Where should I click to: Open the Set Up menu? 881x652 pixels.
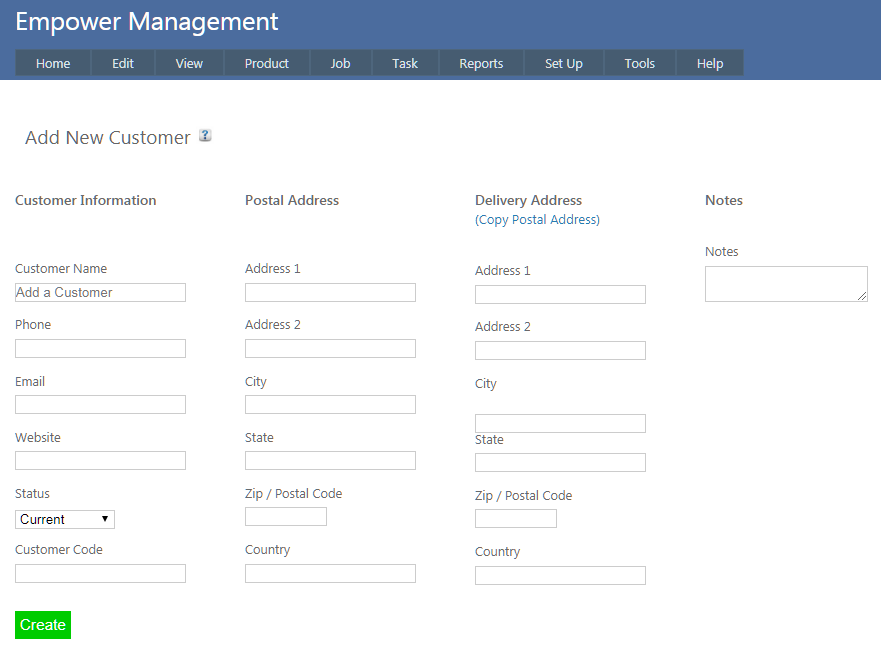pos(563,63)
